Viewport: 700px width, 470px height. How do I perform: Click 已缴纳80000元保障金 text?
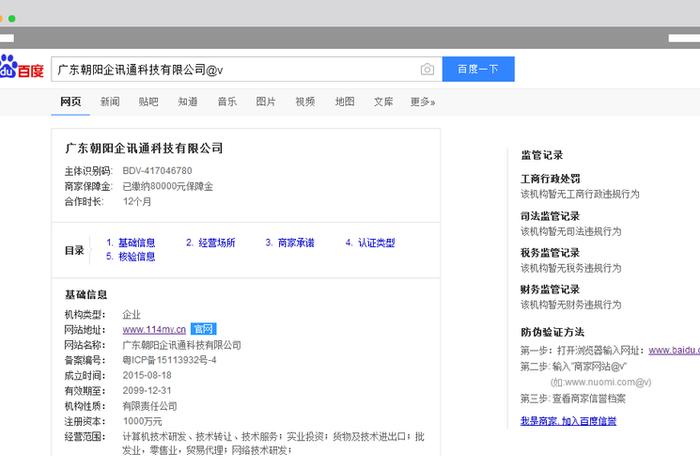pos(168,186)
